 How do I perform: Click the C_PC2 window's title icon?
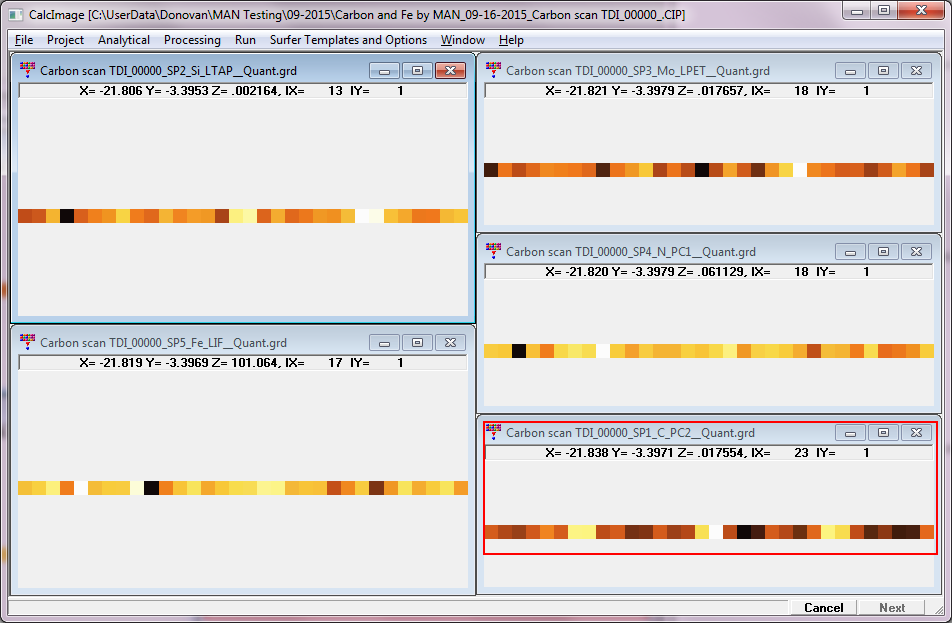(x=493, y=433)
